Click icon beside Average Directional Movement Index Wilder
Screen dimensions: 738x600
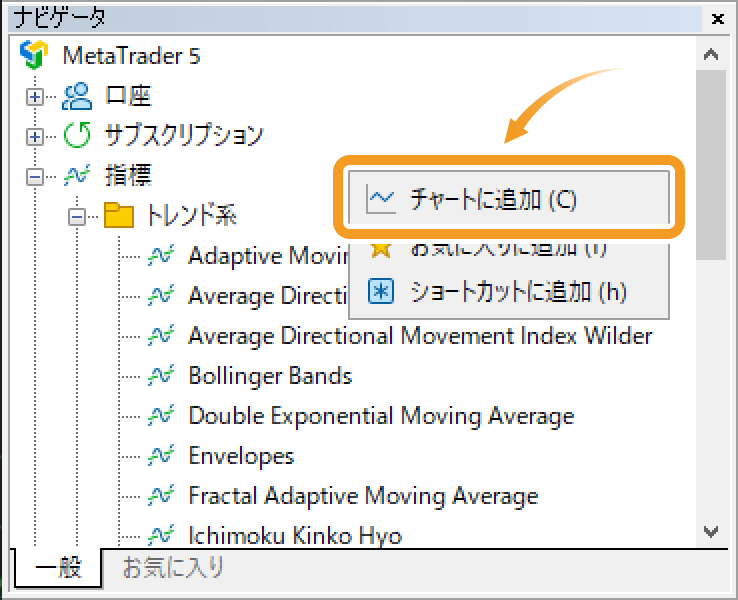161,336
